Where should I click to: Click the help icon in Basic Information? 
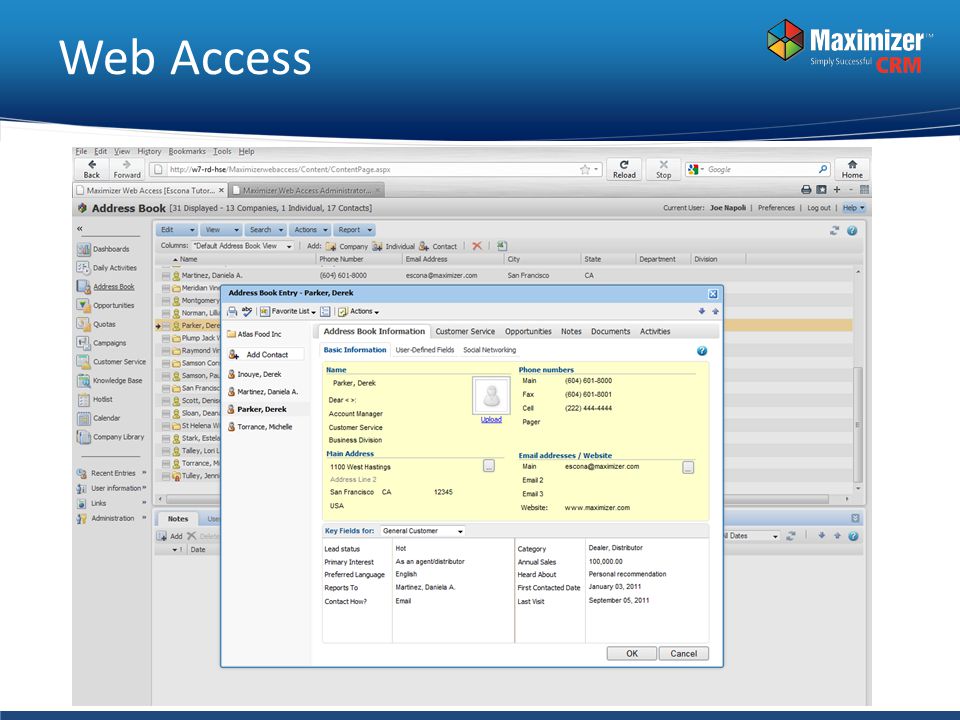tap(702, 351)
